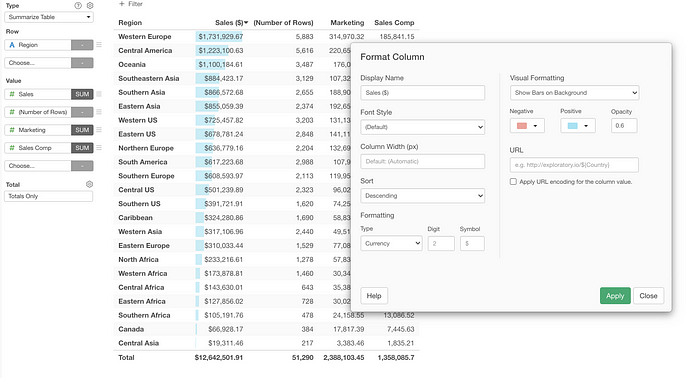The height and width of the screenshot is (378, 700).
Task: Click the (Number of Rows) column header
Action: click(x=283, y=23)
